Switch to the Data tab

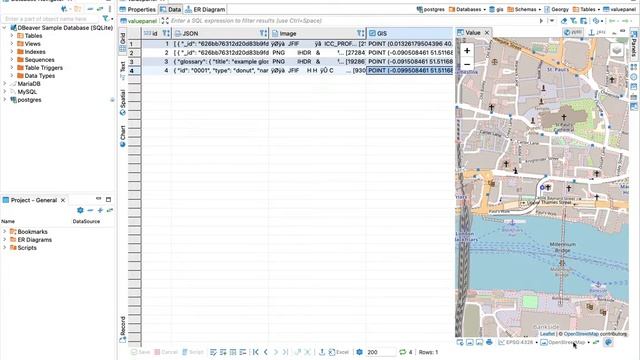[171, 9]
